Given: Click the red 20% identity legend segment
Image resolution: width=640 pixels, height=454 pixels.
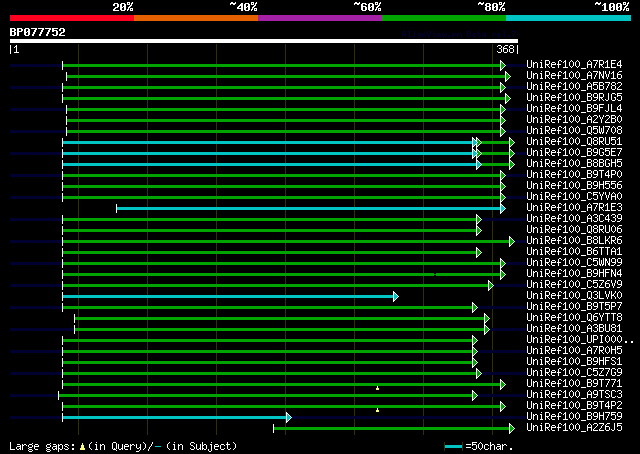Looking at the screenshot, I should tap(72, 18).
